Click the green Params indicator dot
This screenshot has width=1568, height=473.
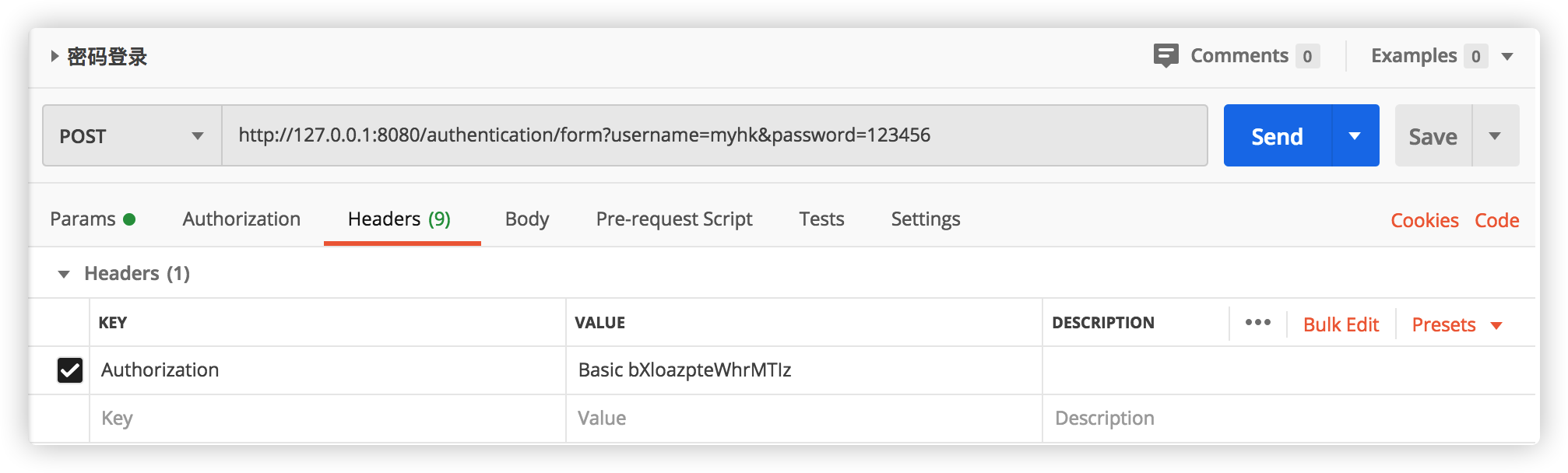(129, 219)
